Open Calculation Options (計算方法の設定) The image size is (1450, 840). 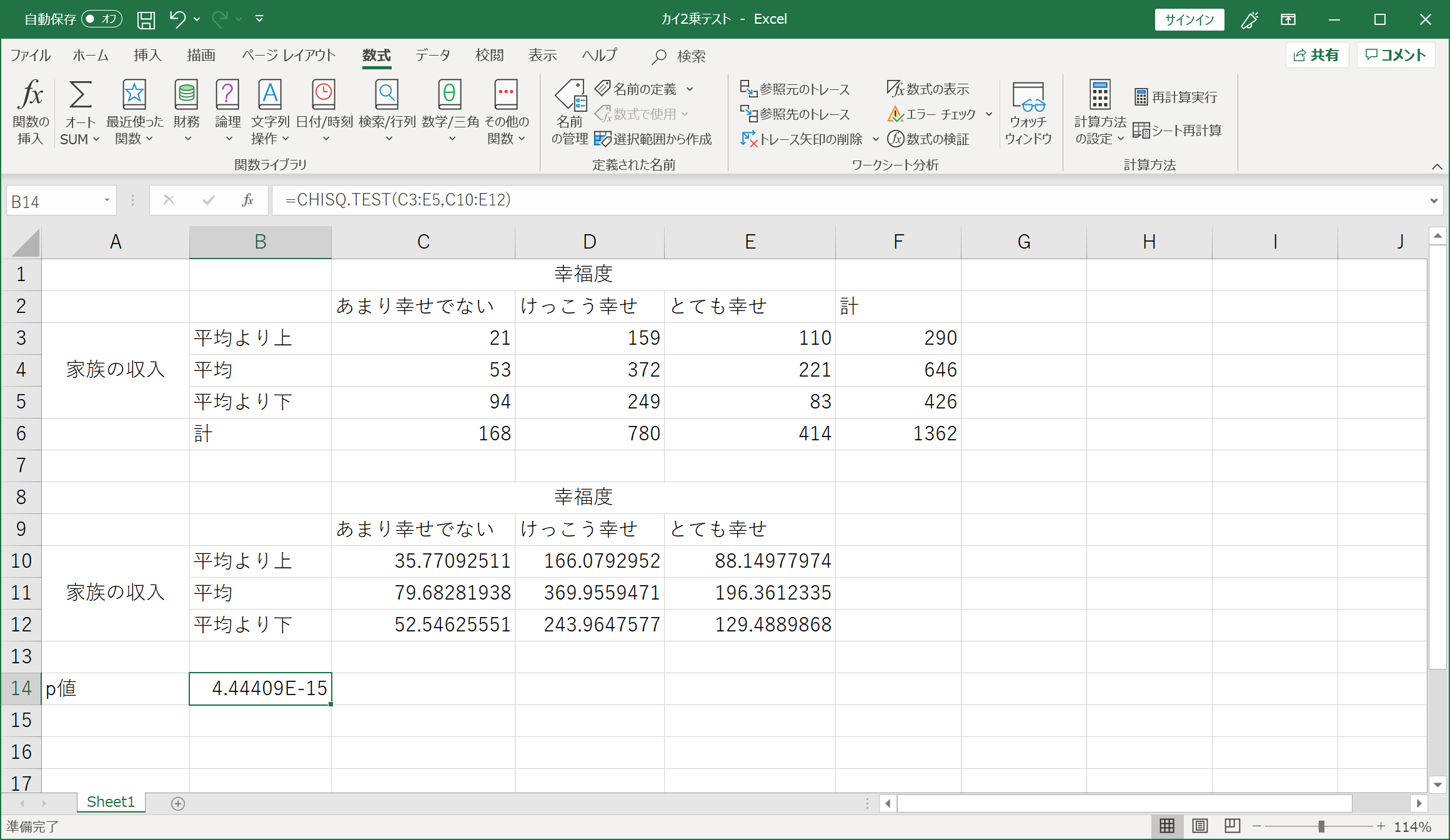click(x=1100, y=113)
